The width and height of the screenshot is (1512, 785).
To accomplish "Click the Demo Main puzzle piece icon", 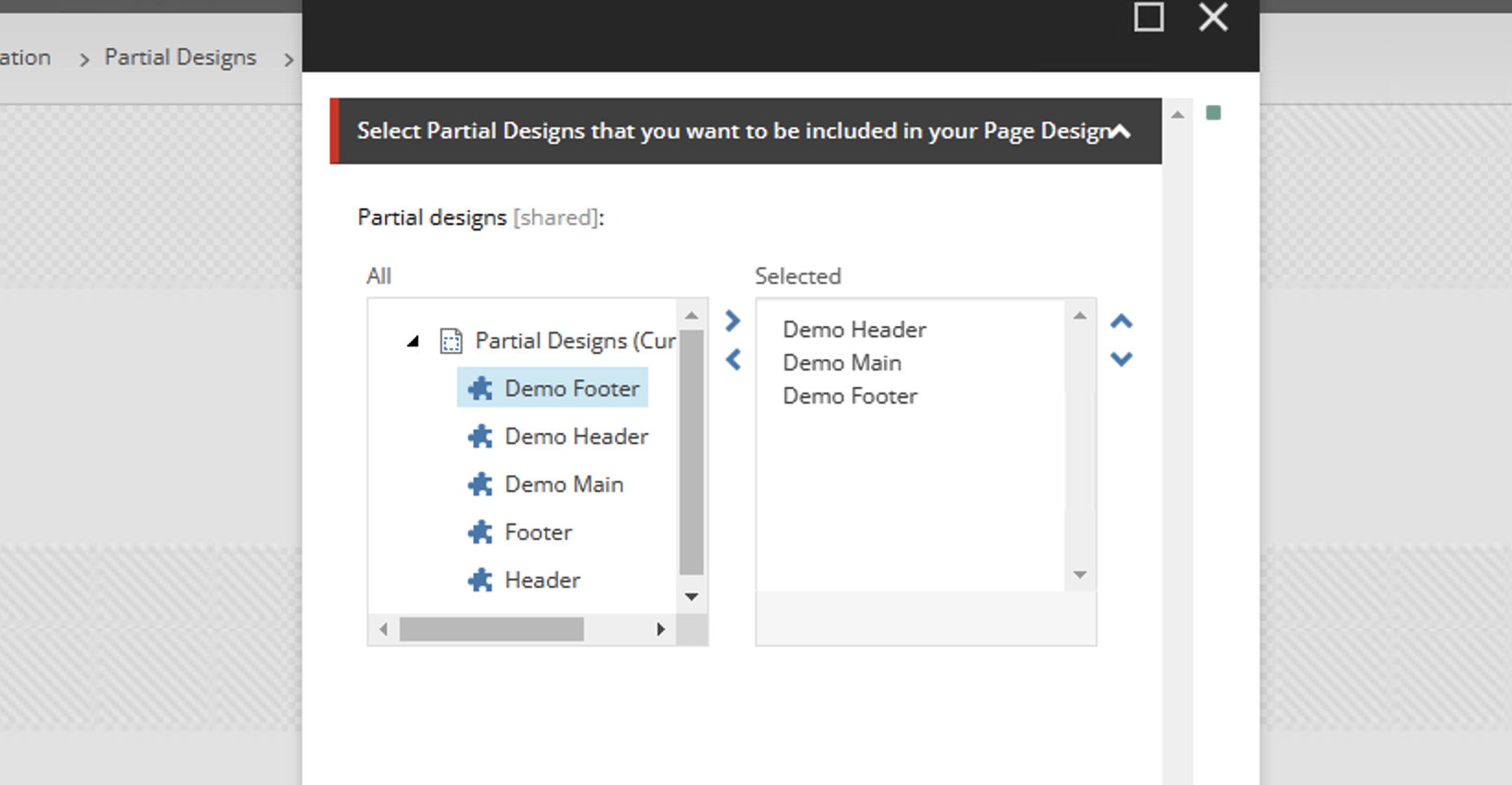I will point(480,484).
